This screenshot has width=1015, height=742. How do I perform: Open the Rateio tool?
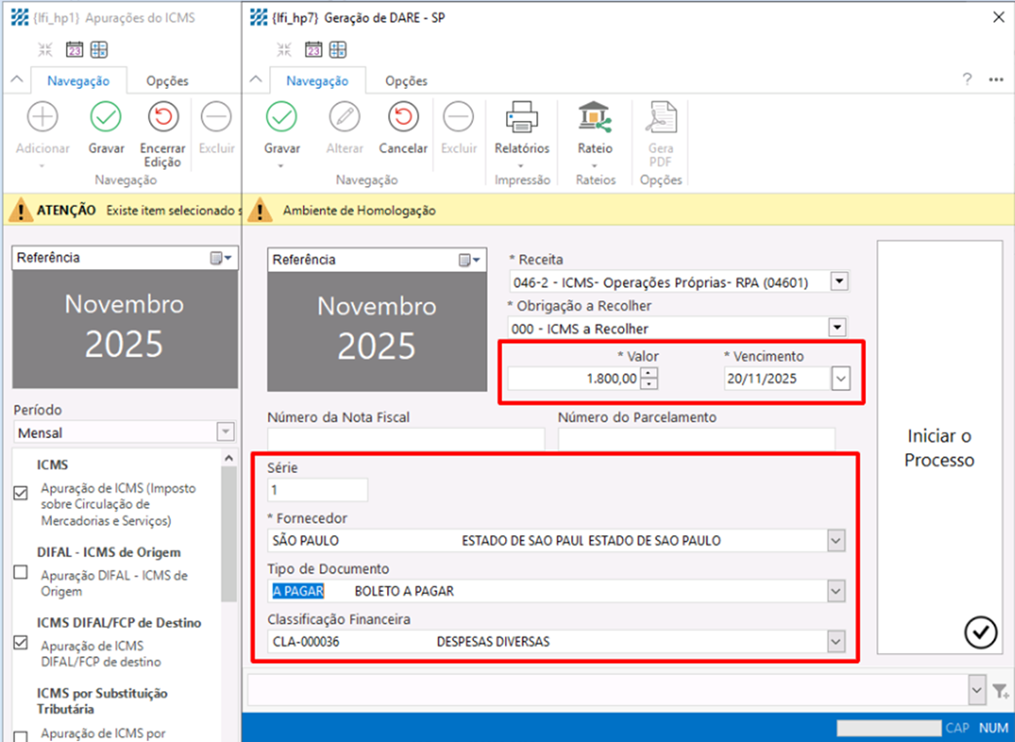coord(595,119)
